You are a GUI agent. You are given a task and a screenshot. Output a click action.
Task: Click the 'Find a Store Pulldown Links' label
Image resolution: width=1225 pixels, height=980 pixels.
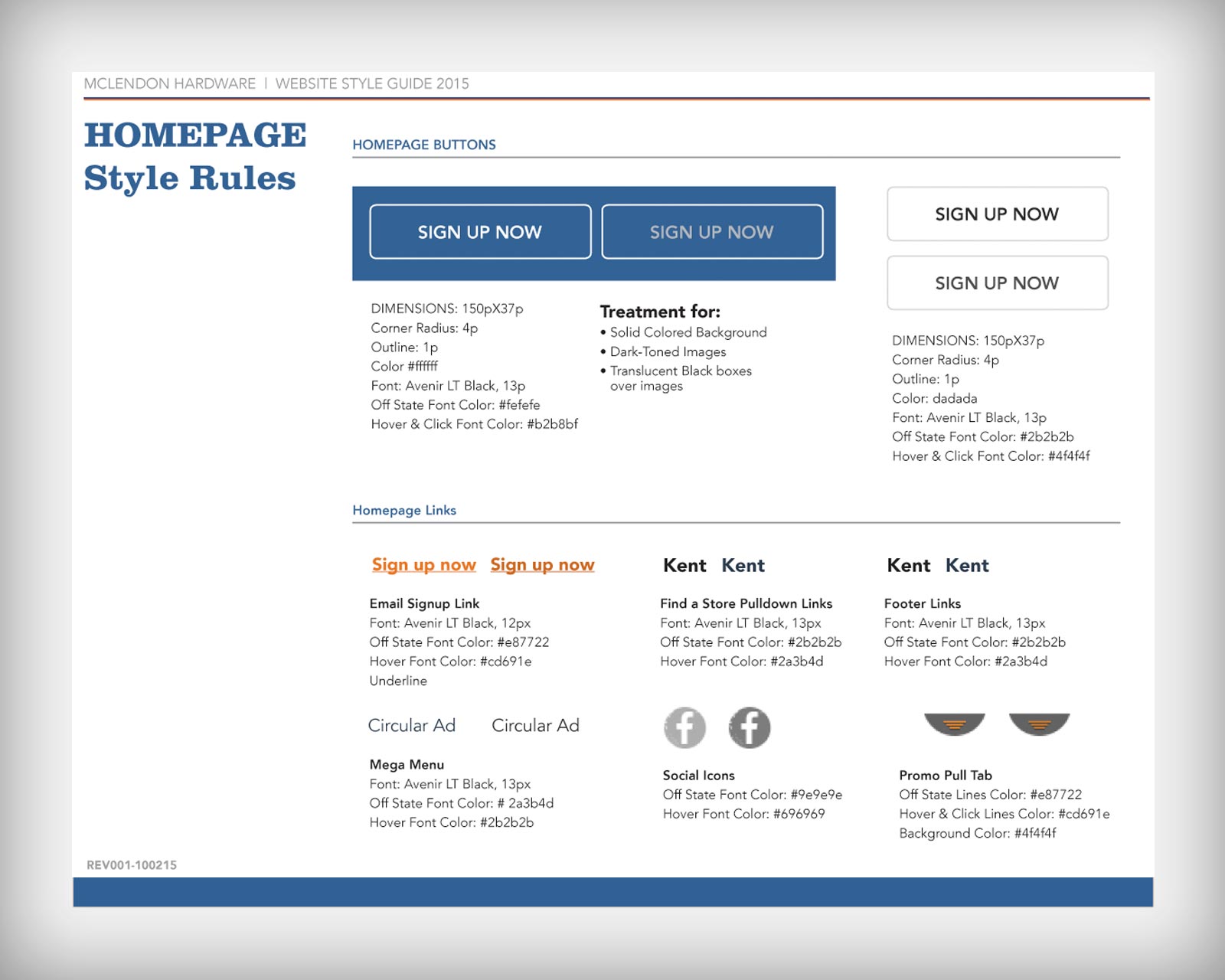pos(746,603)
